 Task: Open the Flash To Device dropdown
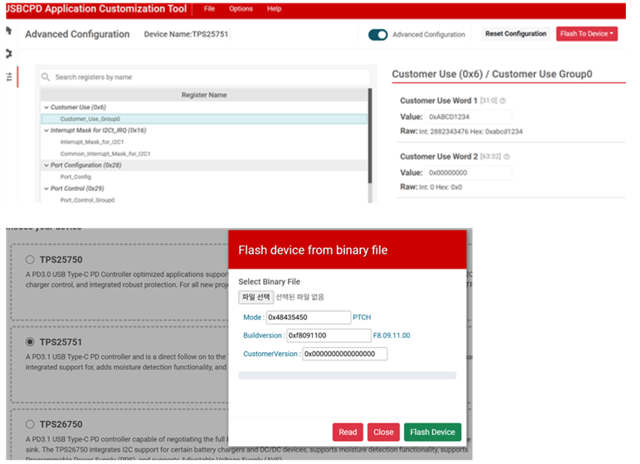(x=587, y=34)
